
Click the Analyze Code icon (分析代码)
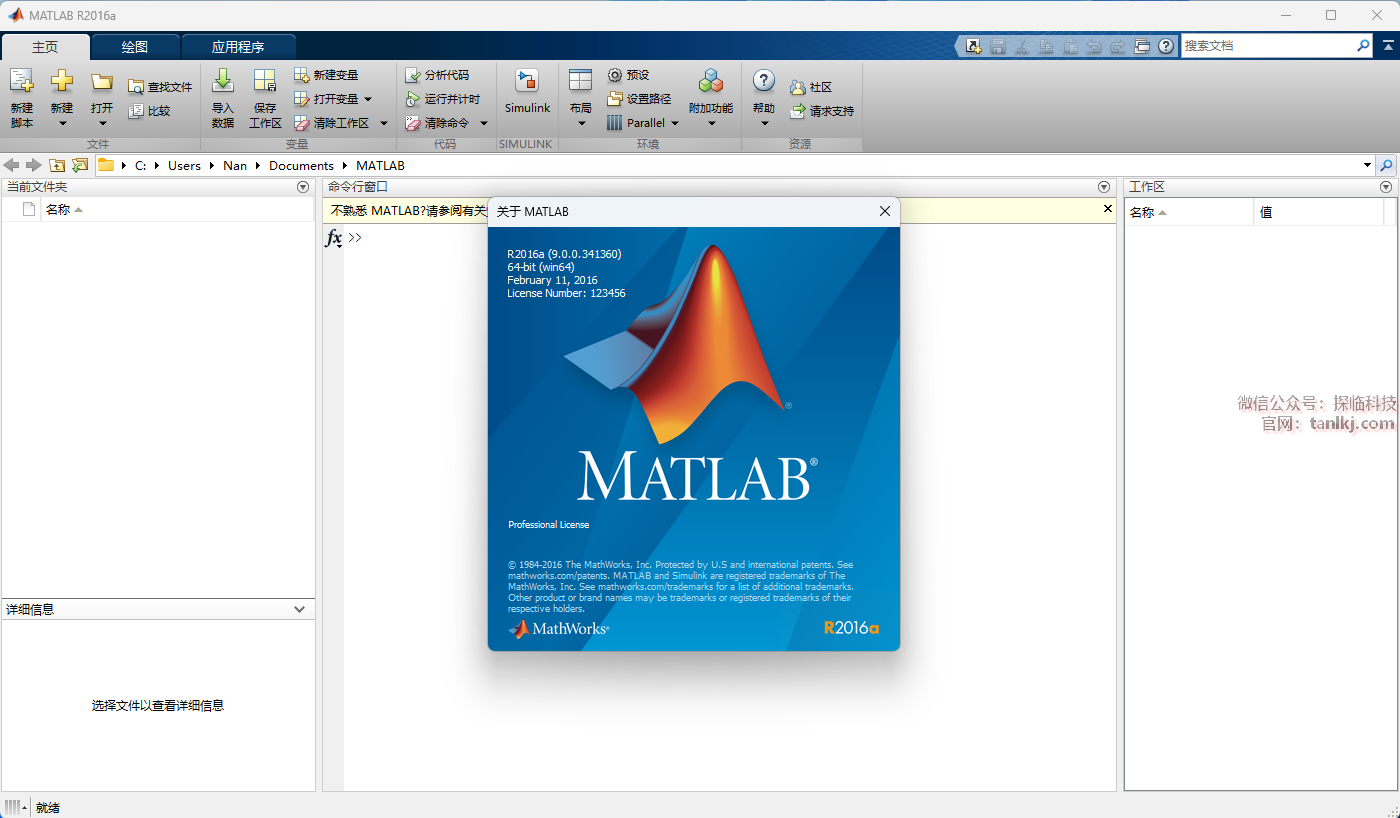413,75
